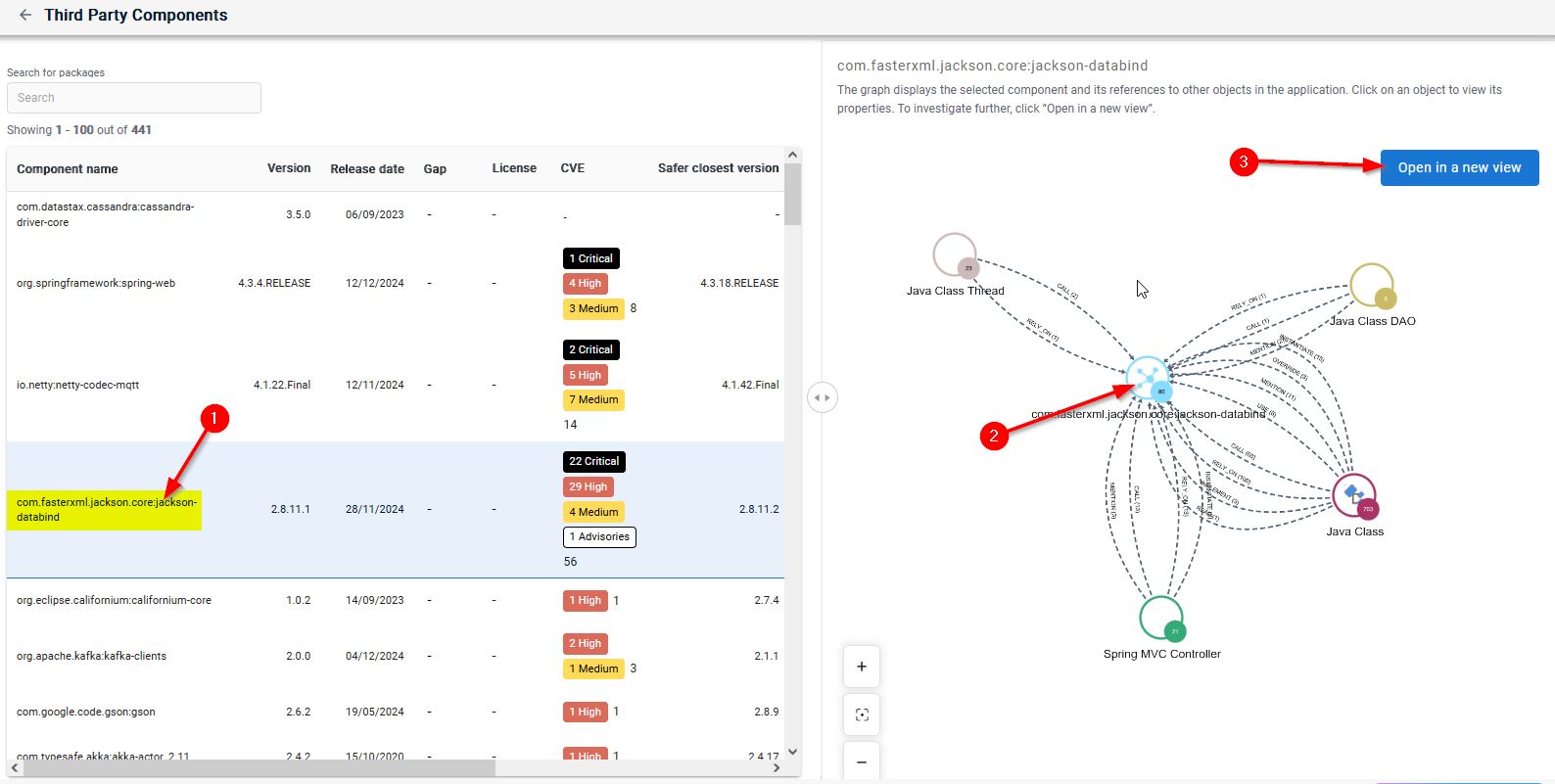Select the Java Class DAO node

tap(1371, 285)
